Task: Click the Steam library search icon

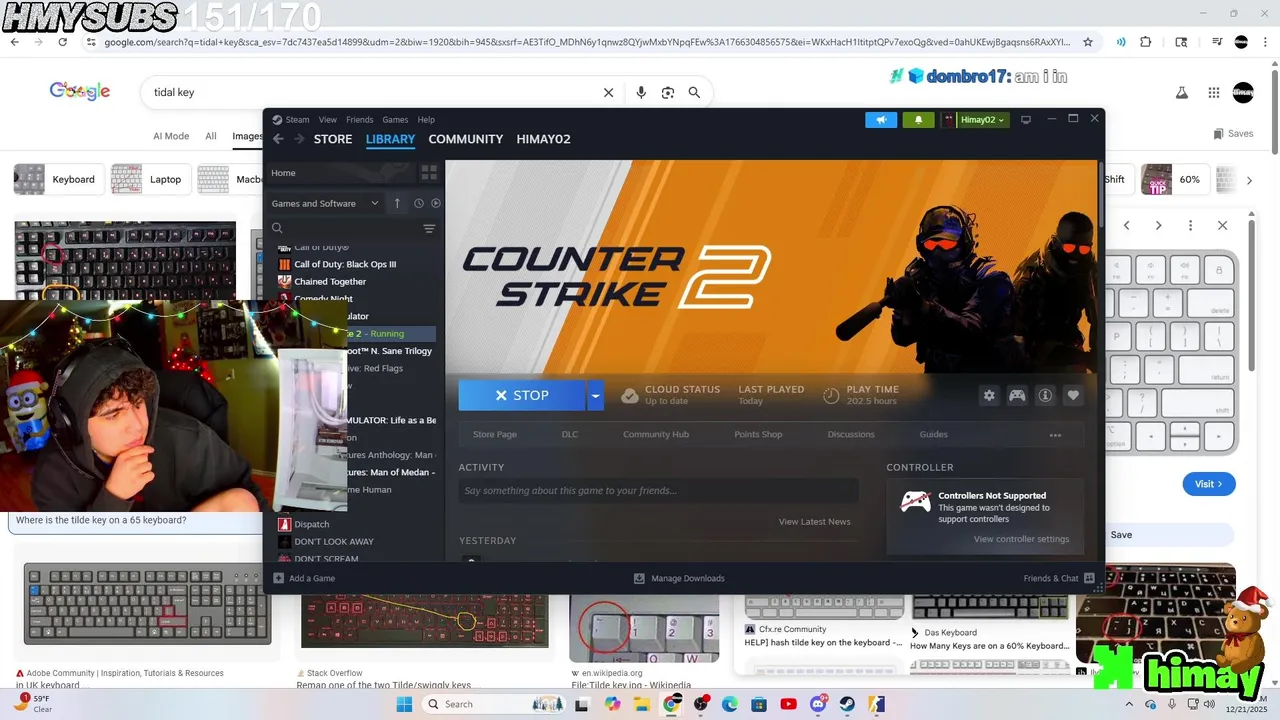Action: (277, 229)
